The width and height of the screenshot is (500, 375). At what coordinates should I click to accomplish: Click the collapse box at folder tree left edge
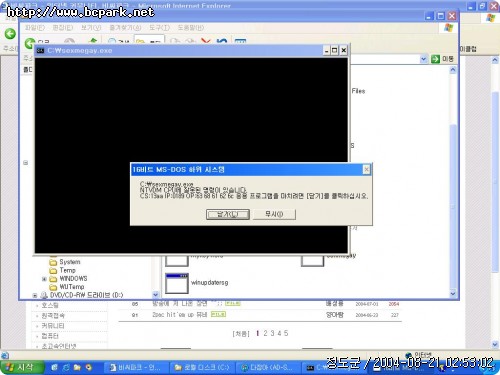pos(26,163)
